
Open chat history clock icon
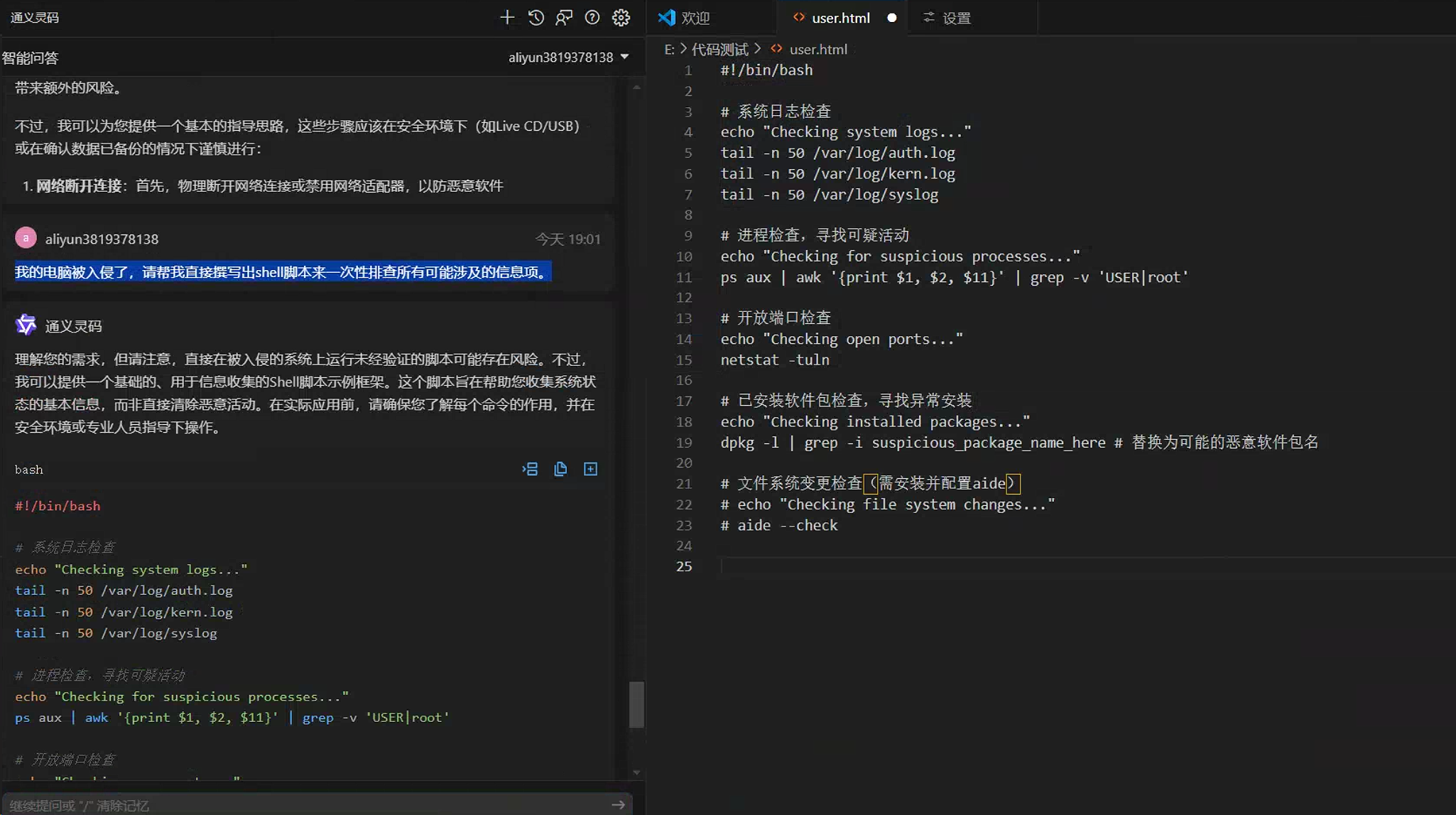point(536,18)
